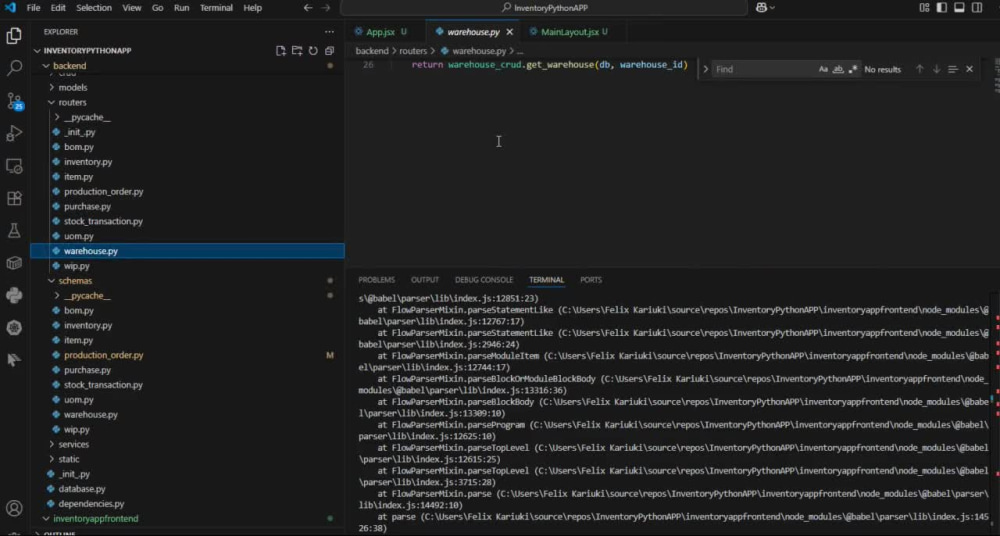
Task: Collapse all folders in Explorer
Action: coord(329,51)
